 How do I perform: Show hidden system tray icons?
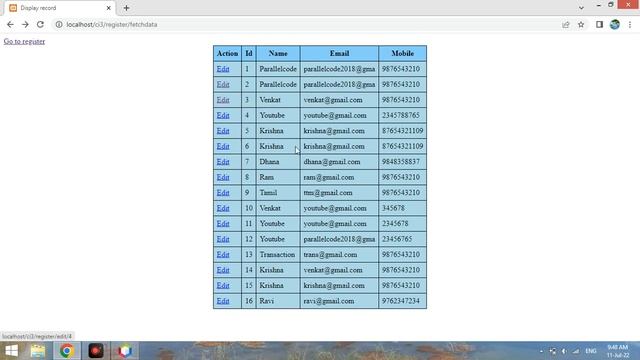coord(542,351)
